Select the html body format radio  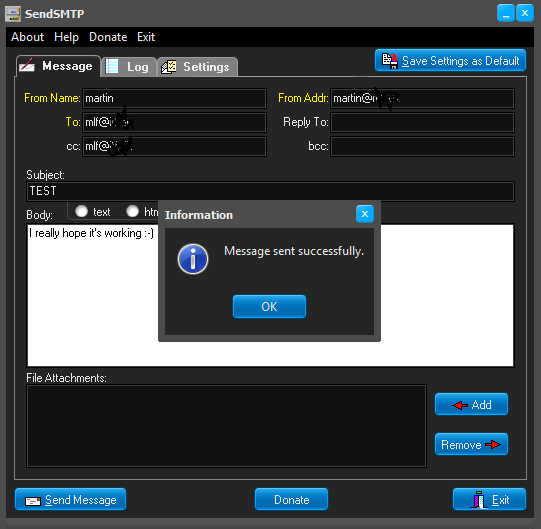click(132, 211)
